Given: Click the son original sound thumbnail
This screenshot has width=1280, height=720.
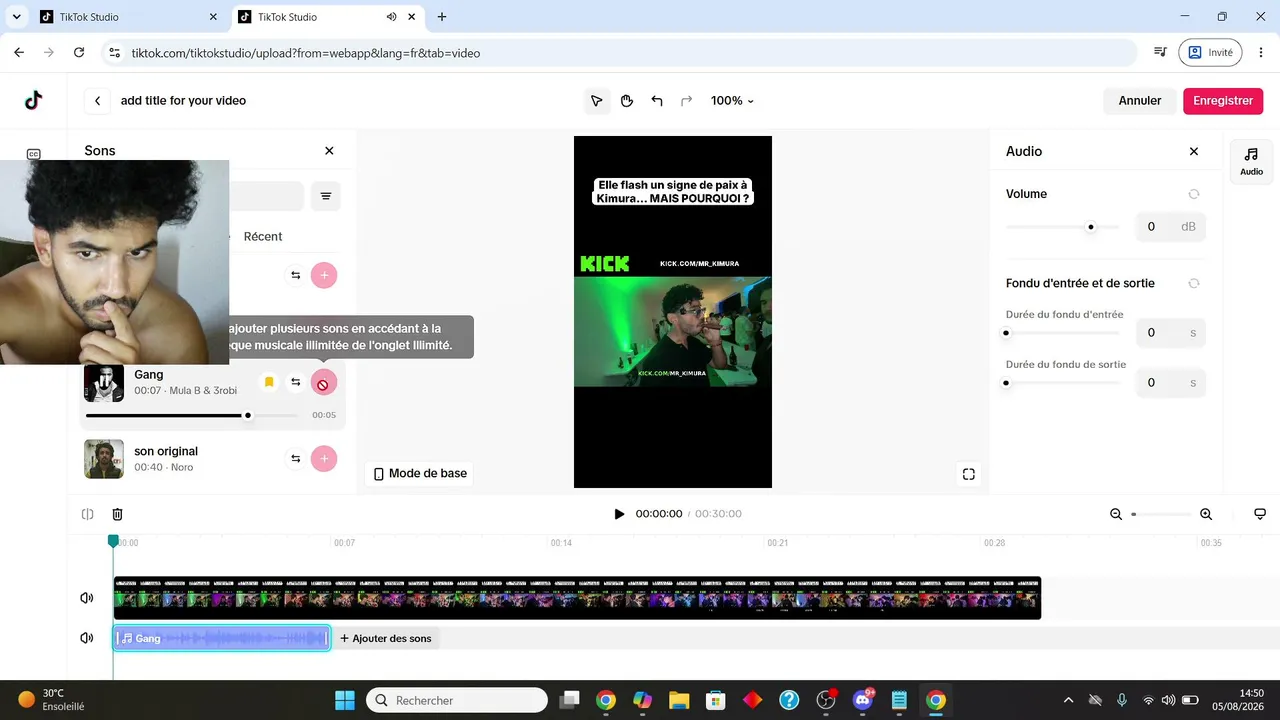Looking at the screenshot, I should [104, 459].
